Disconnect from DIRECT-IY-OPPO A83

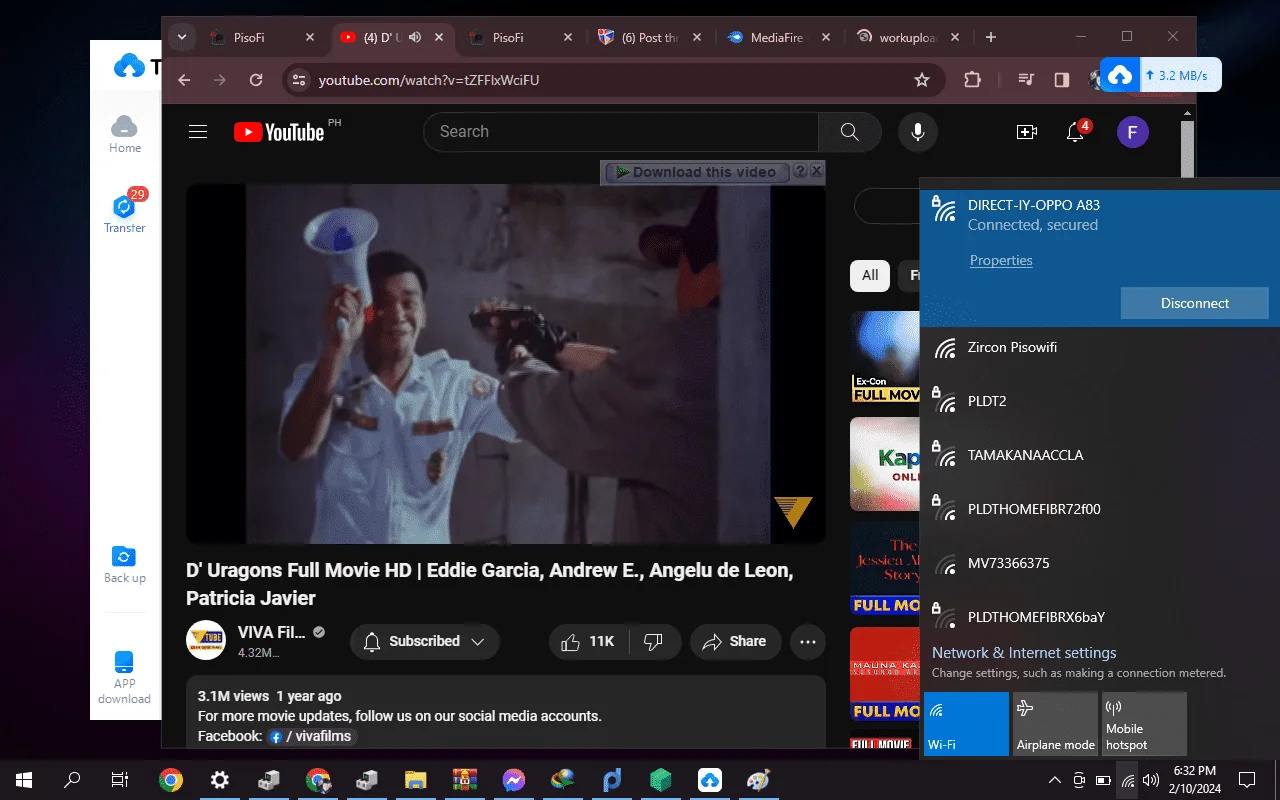coord(1195,303)
